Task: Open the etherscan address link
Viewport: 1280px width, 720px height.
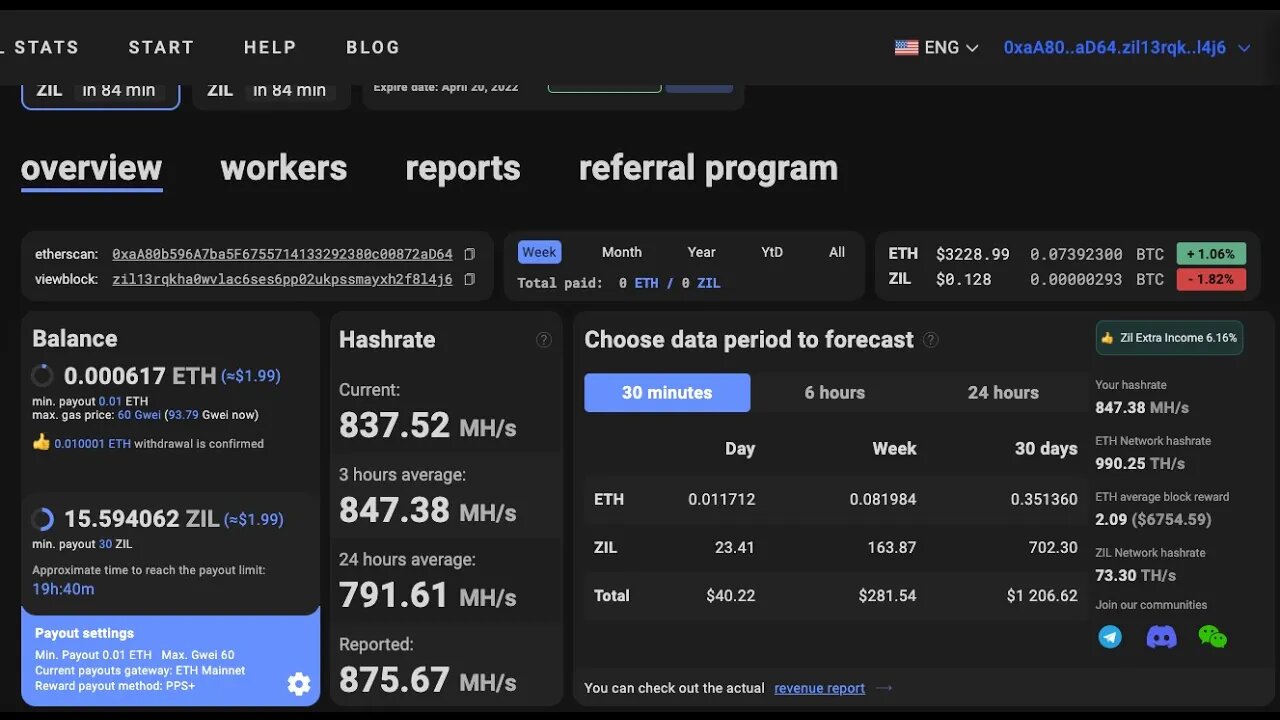Action: pyautogui.click(x=282, y=254)
